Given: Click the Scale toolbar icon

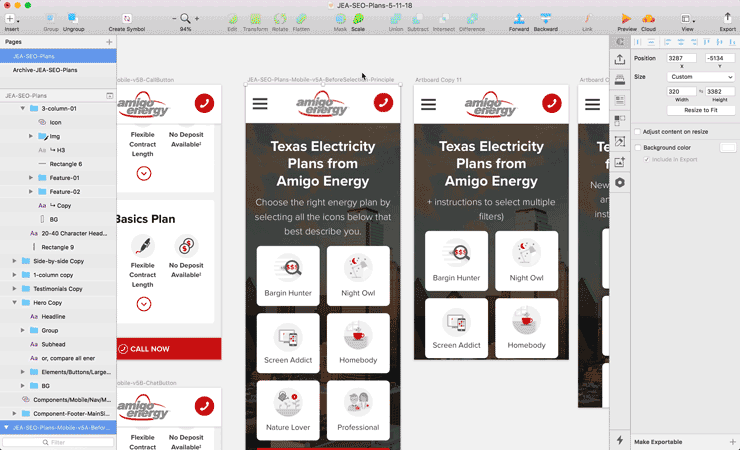Looking at the screenshot, I should (x=358, y=19).
